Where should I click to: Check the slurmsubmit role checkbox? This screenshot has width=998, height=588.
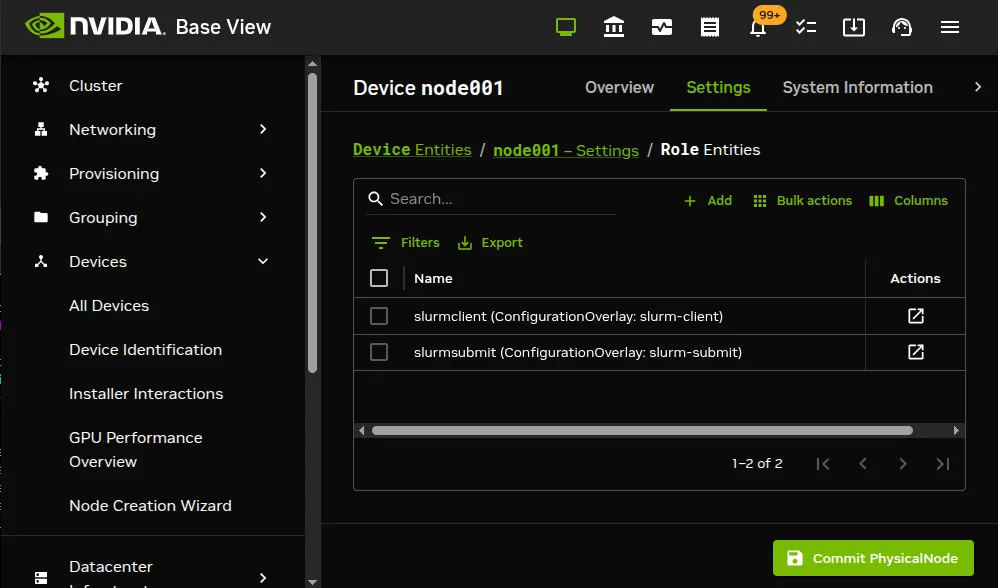[x=379, y=352]
